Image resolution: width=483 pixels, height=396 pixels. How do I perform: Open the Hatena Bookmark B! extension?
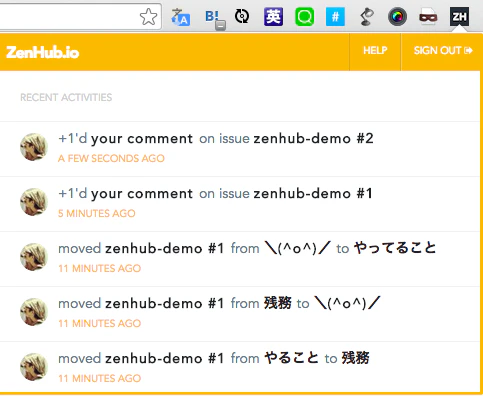[x=215, y=18]
